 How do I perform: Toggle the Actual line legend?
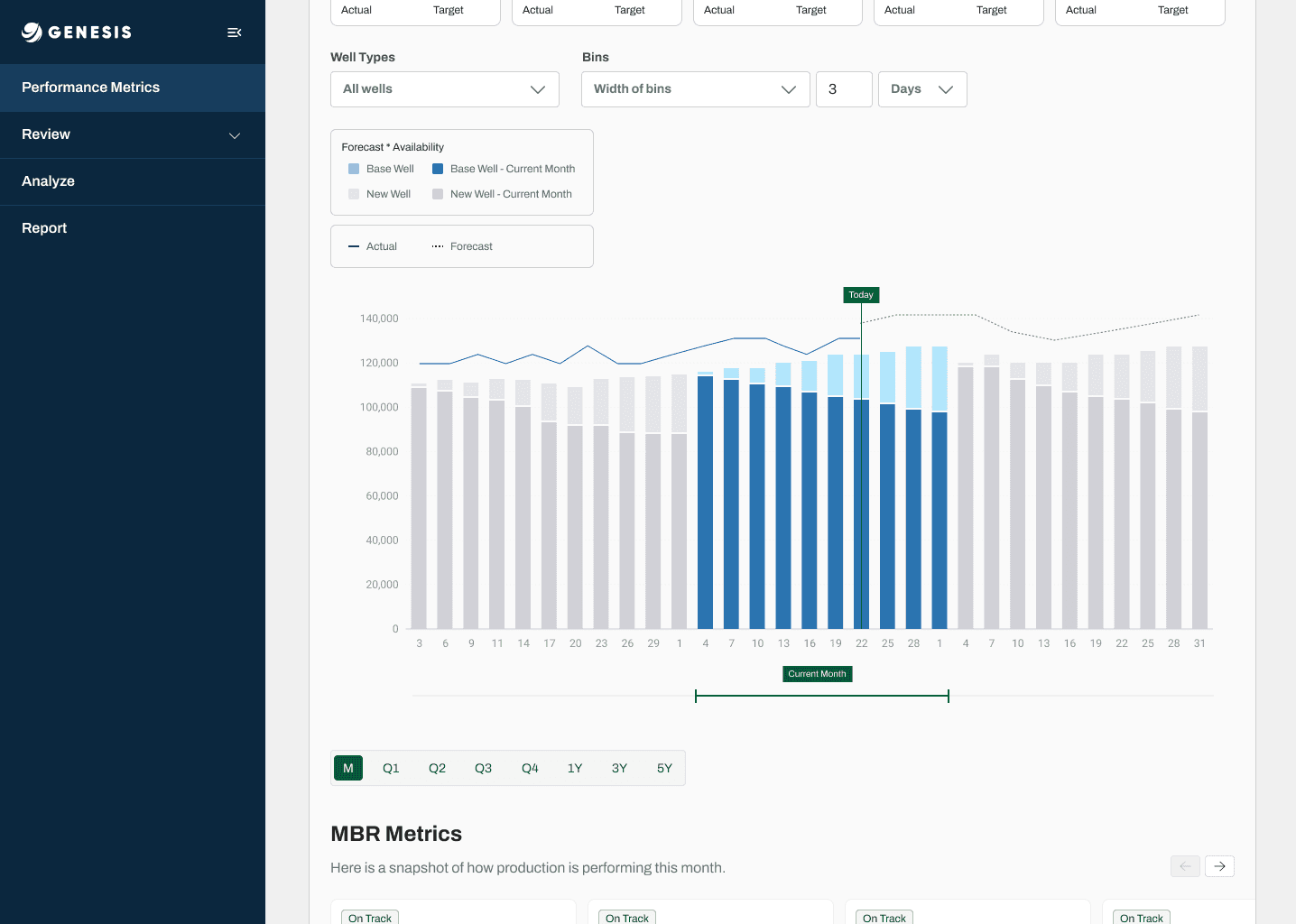(x=373, y=246)
